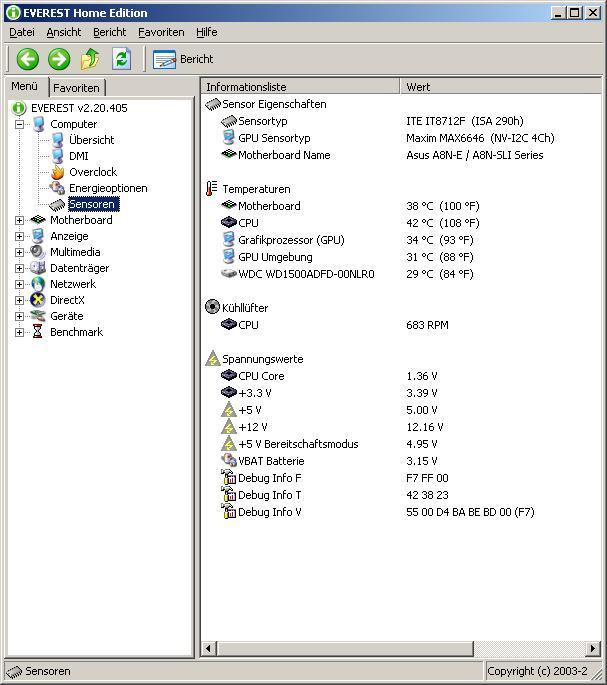The height and width of the screenshot is (685, 607).
Task: Click the Temperaturen thermometer icon
Action: pos(212,189)
